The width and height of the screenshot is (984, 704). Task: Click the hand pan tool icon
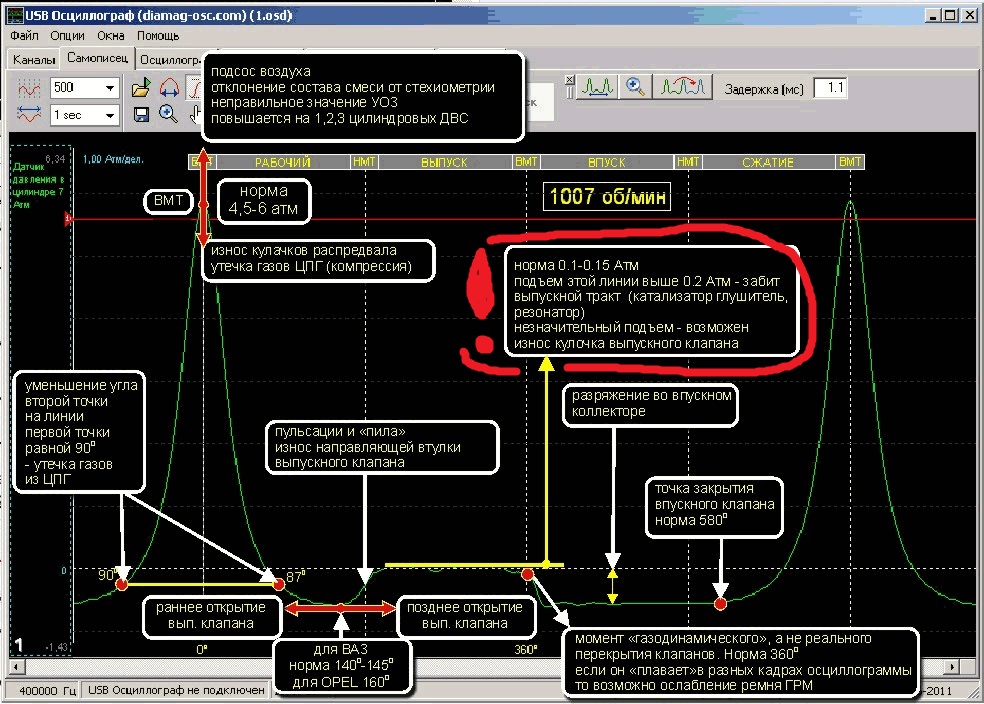point(195,113)
